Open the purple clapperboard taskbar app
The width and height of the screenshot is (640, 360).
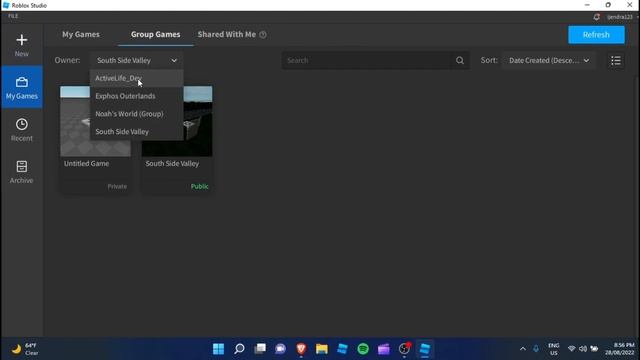click(384, 349)
